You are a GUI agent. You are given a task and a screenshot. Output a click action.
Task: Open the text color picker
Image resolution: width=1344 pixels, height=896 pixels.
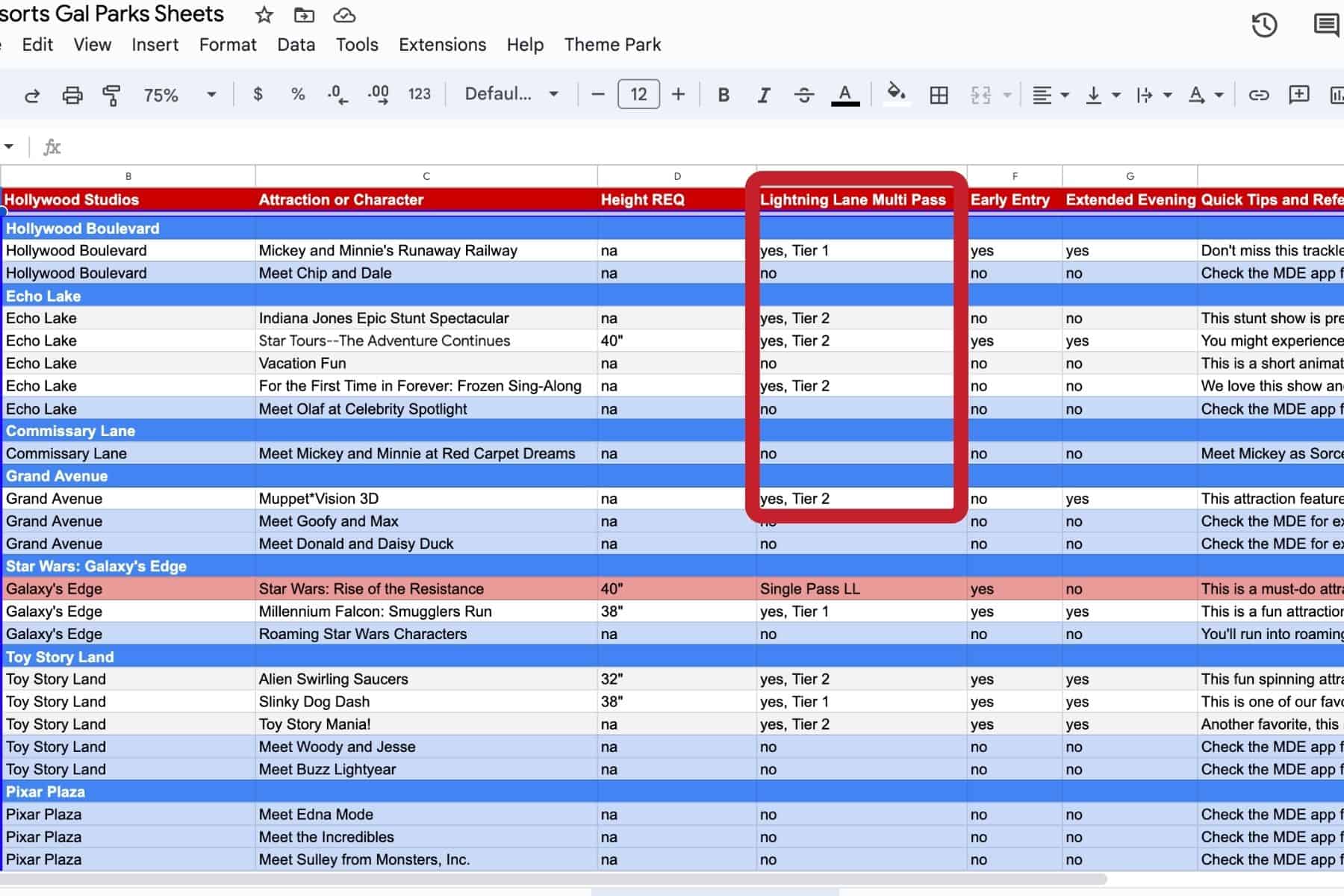point(845,95)
